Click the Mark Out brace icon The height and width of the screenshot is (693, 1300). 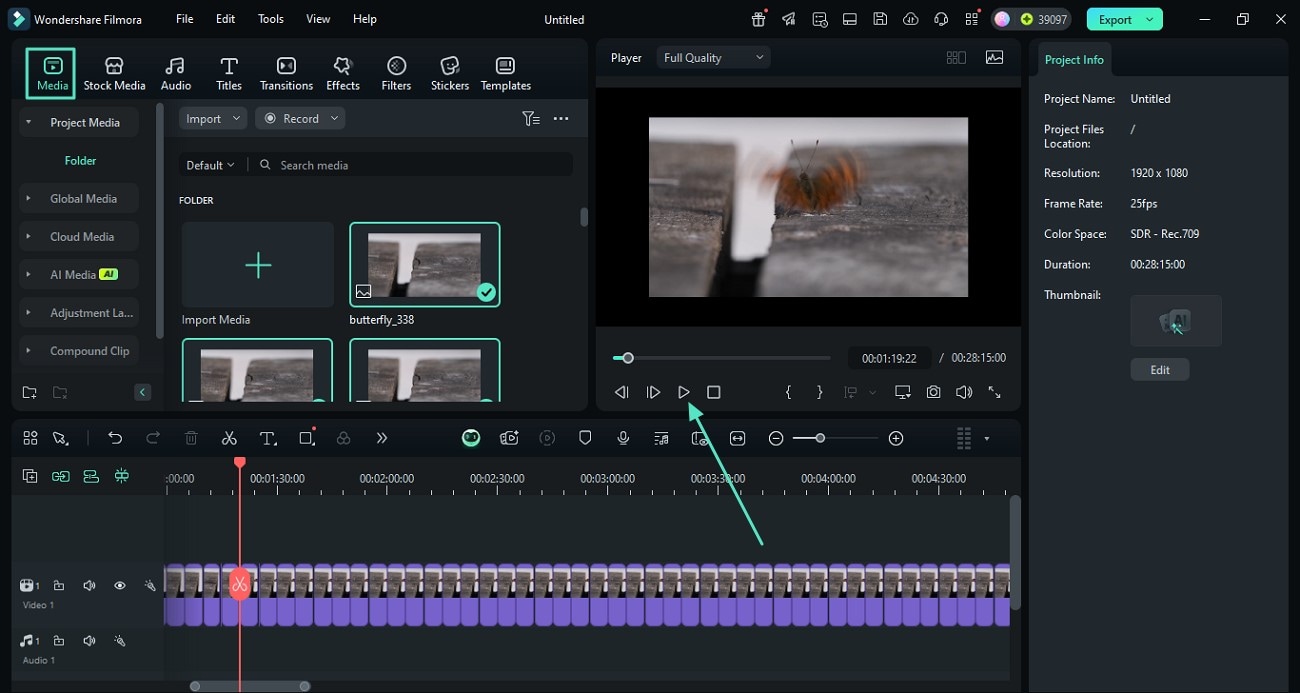(820, 392)
